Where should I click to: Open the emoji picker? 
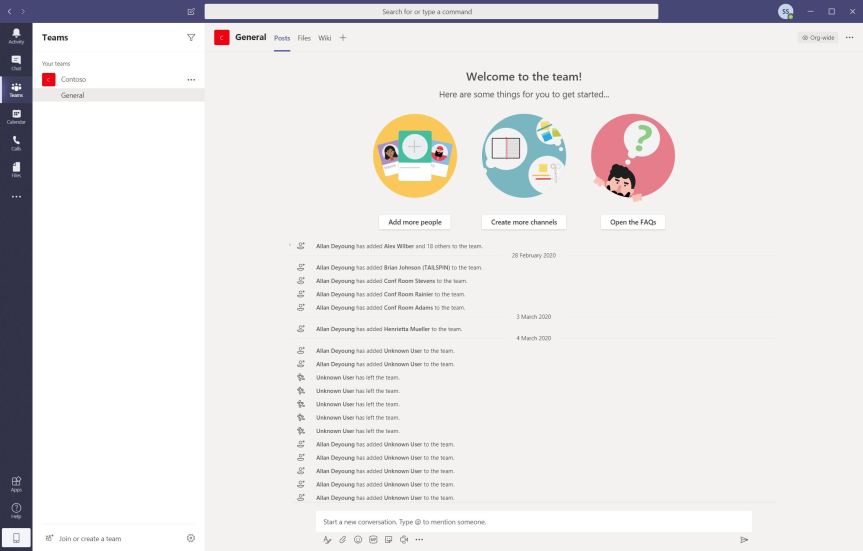[358, 539]
